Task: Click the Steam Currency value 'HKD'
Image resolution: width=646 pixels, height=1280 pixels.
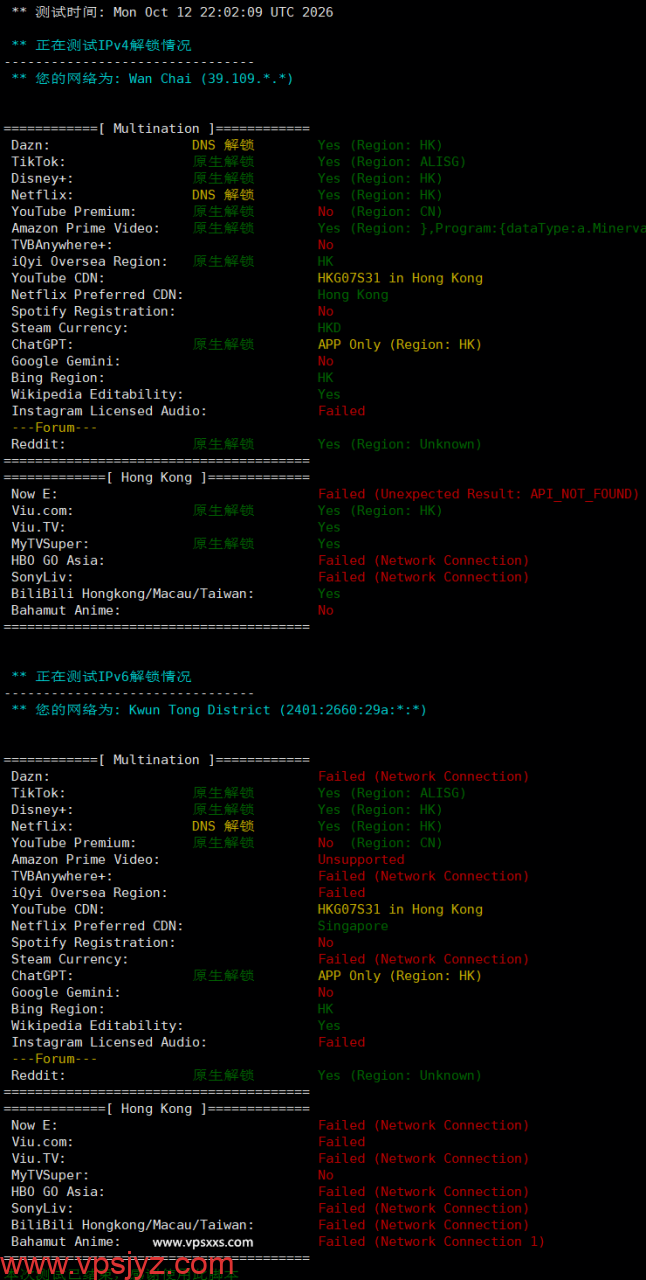Action: coord(329,328)
